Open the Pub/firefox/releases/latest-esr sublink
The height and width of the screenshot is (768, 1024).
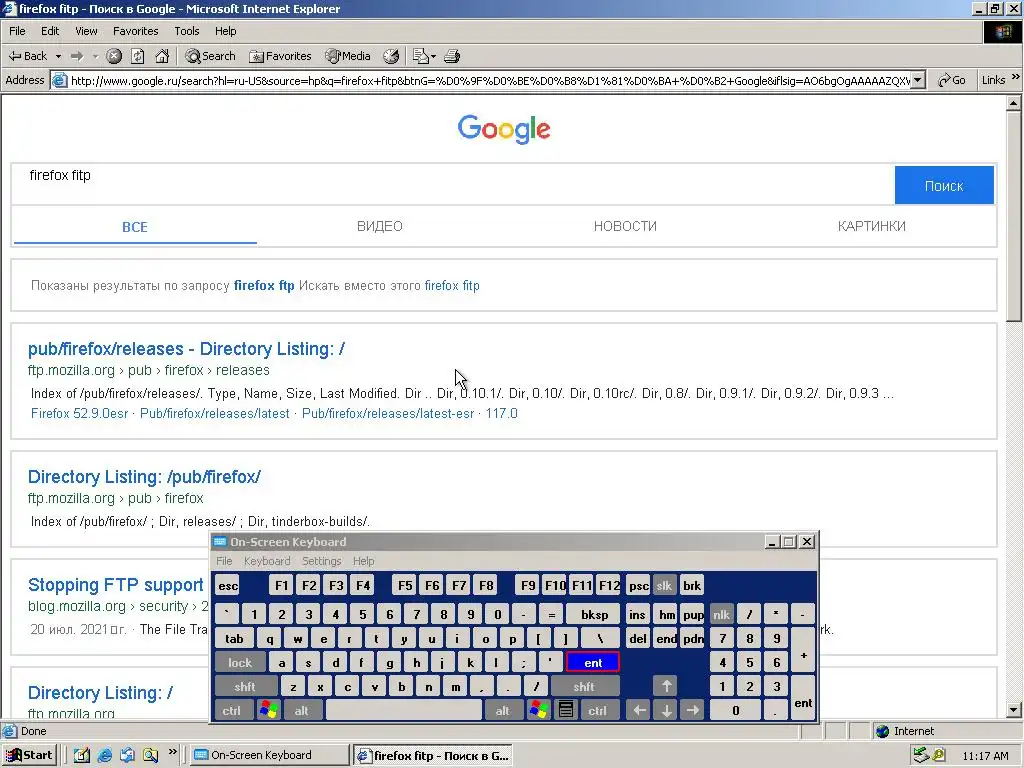click(x=388, y=413)
